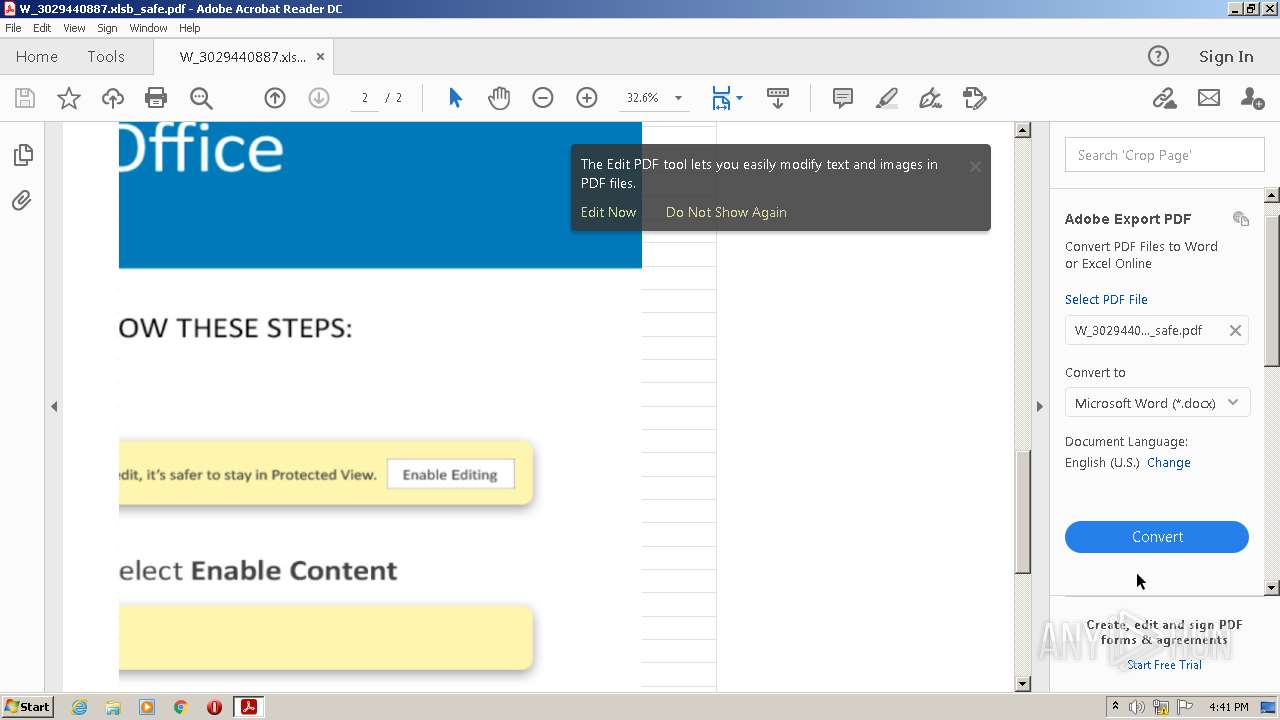
Task: Go to the next page with the down arrow
Action: tap(319, 98)
